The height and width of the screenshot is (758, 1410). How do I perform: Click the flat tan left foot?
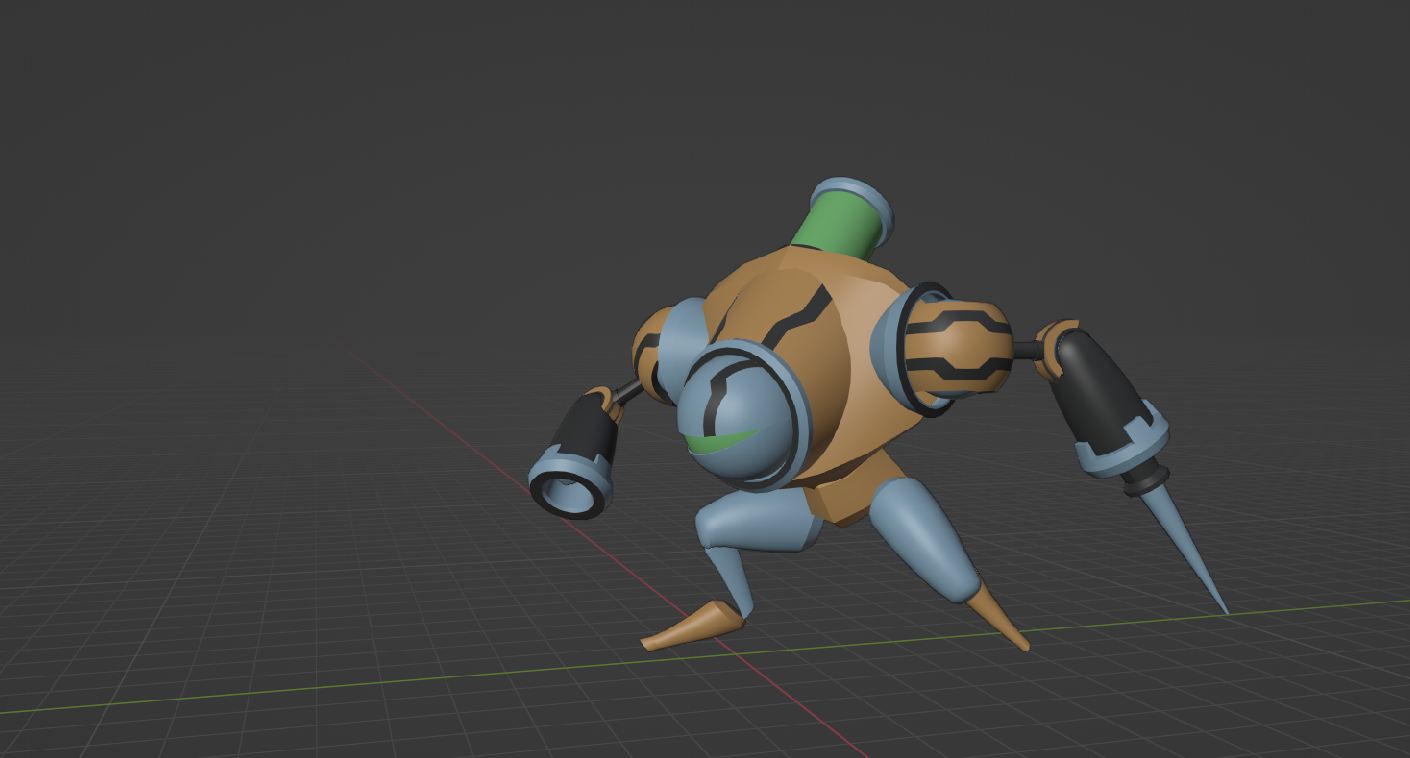[x=693, y=625]
